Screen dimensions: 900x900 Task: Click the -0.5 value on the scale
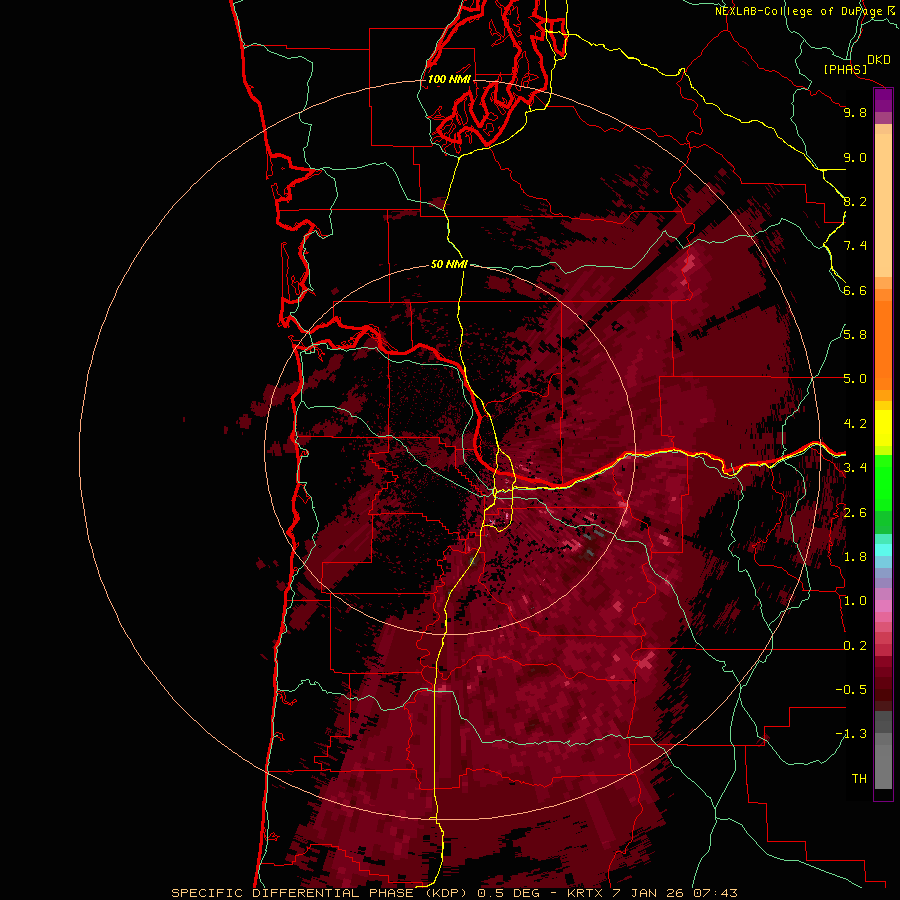tap(851, 690)
